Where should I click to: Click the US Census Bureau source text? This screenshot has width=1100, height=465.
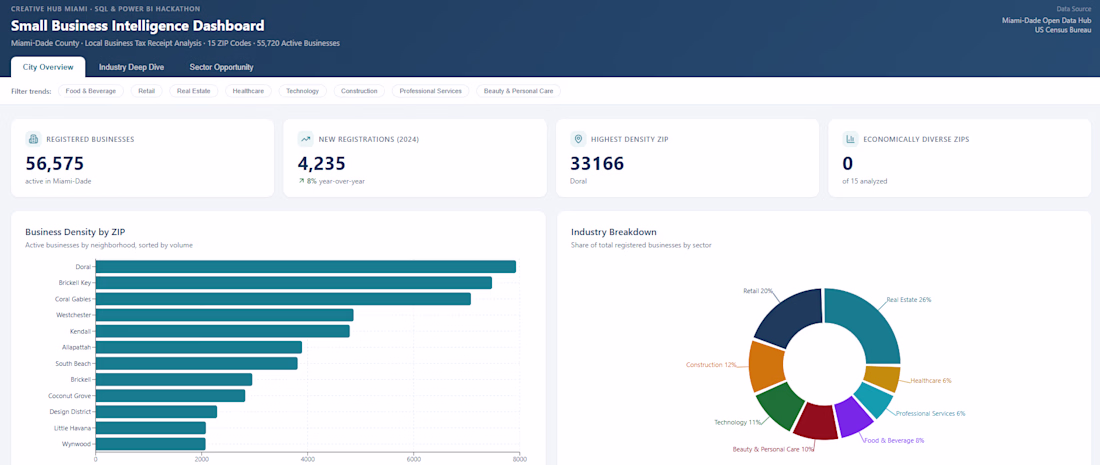1063,30
